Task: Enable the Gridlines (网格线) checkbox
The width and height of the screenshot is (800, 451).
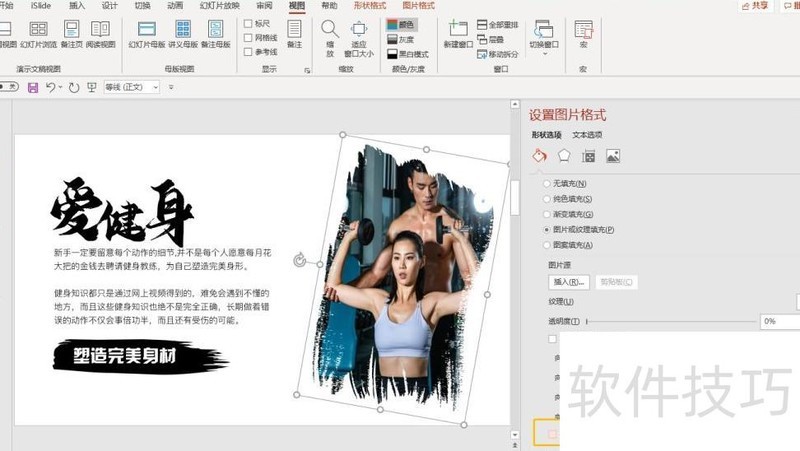Action: (x=248, y=38)
